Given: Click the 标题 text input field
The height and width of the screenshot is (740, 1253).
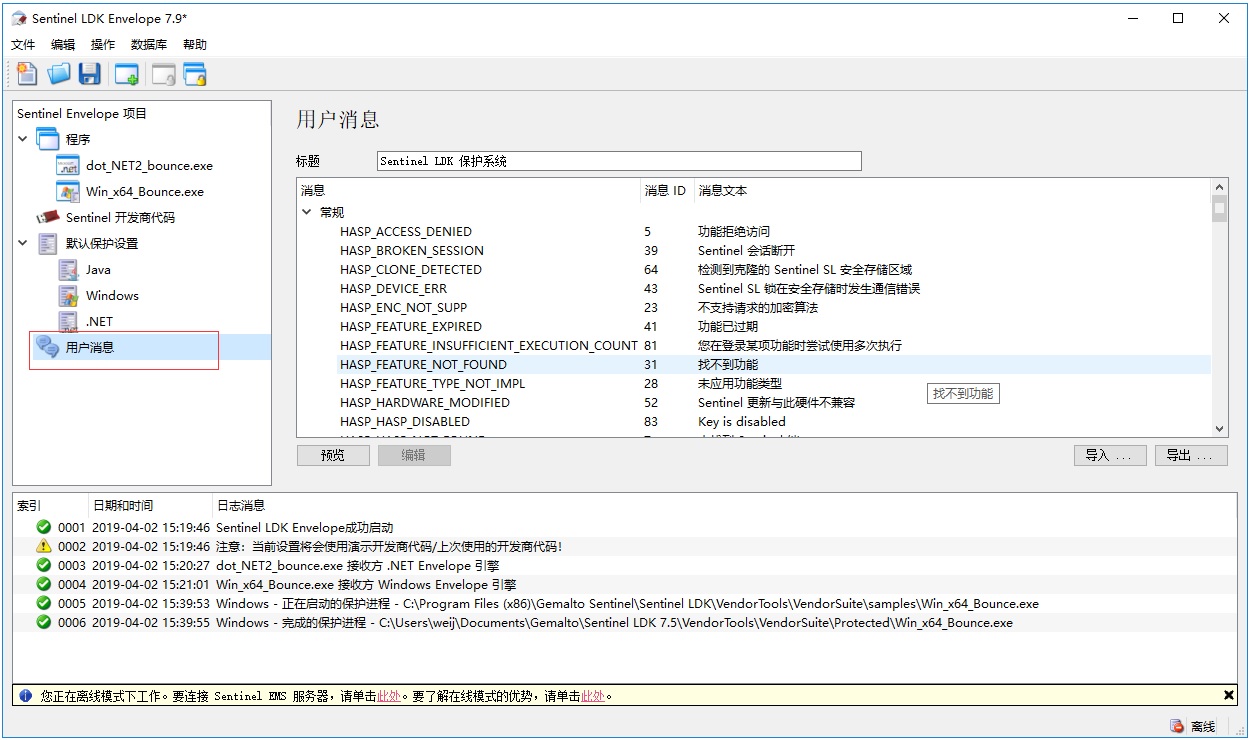Looking at the screenshot, I should (619, 161).
